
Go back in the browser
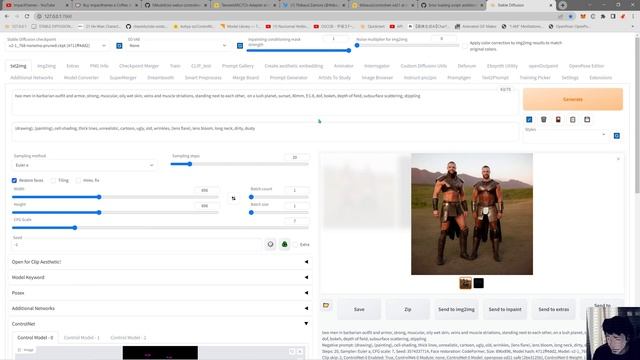click(7, 16)
